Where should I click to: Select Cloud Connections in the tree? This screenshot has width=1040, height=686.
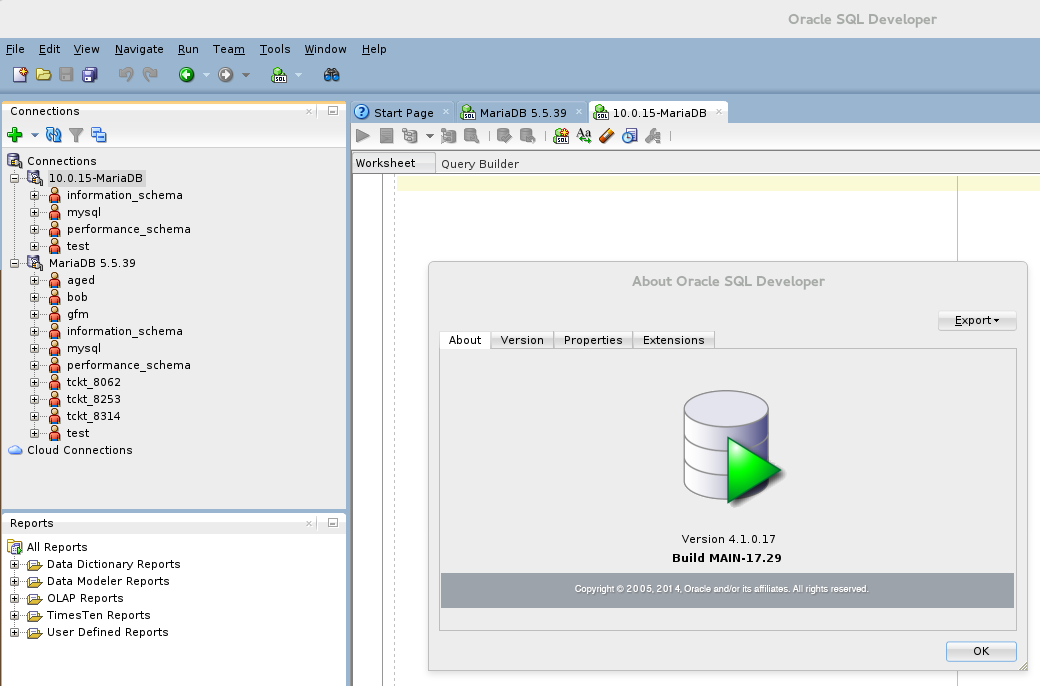(x=79, y=450)
